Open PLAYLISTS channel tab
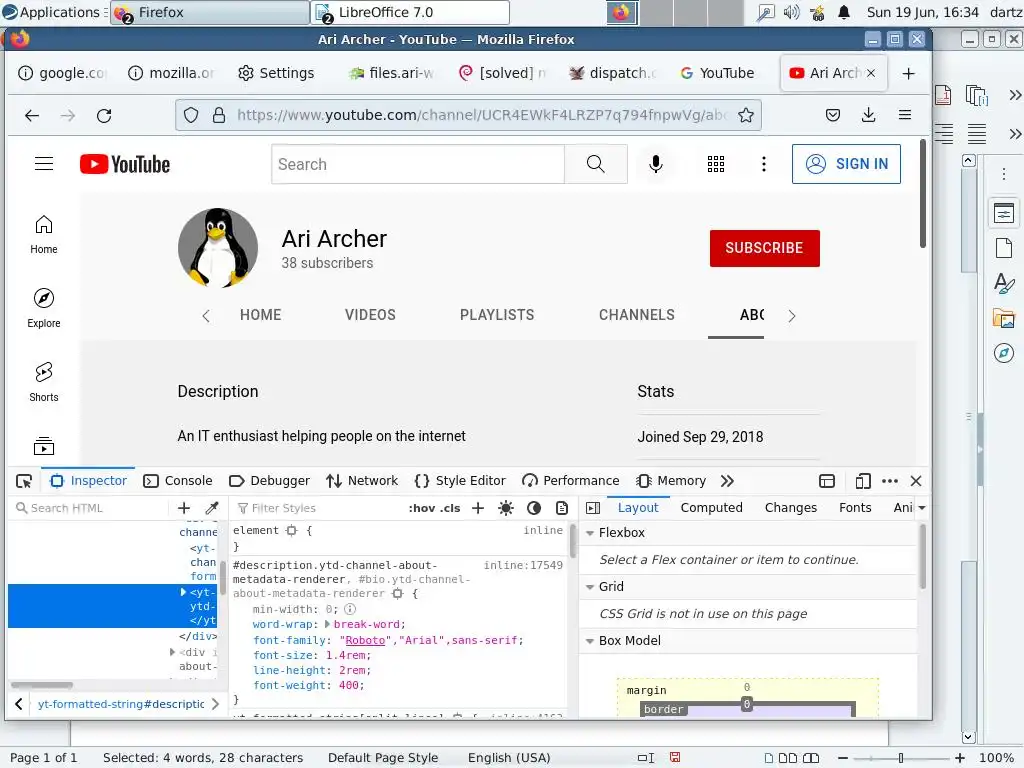The height and width of the screenshot is (768, 1024). pyautogui.click(x=497, y=315)
